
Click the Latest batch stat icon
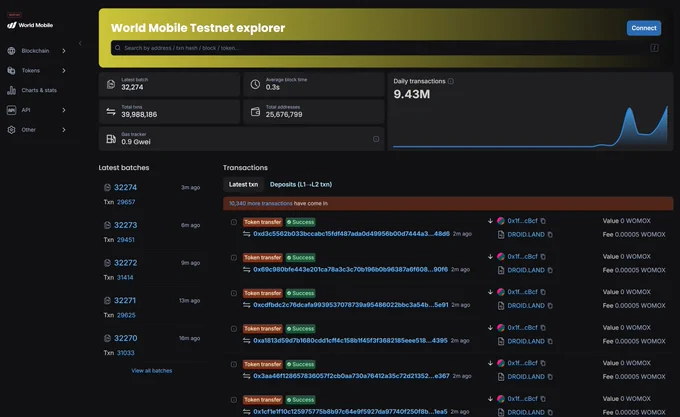111,84
